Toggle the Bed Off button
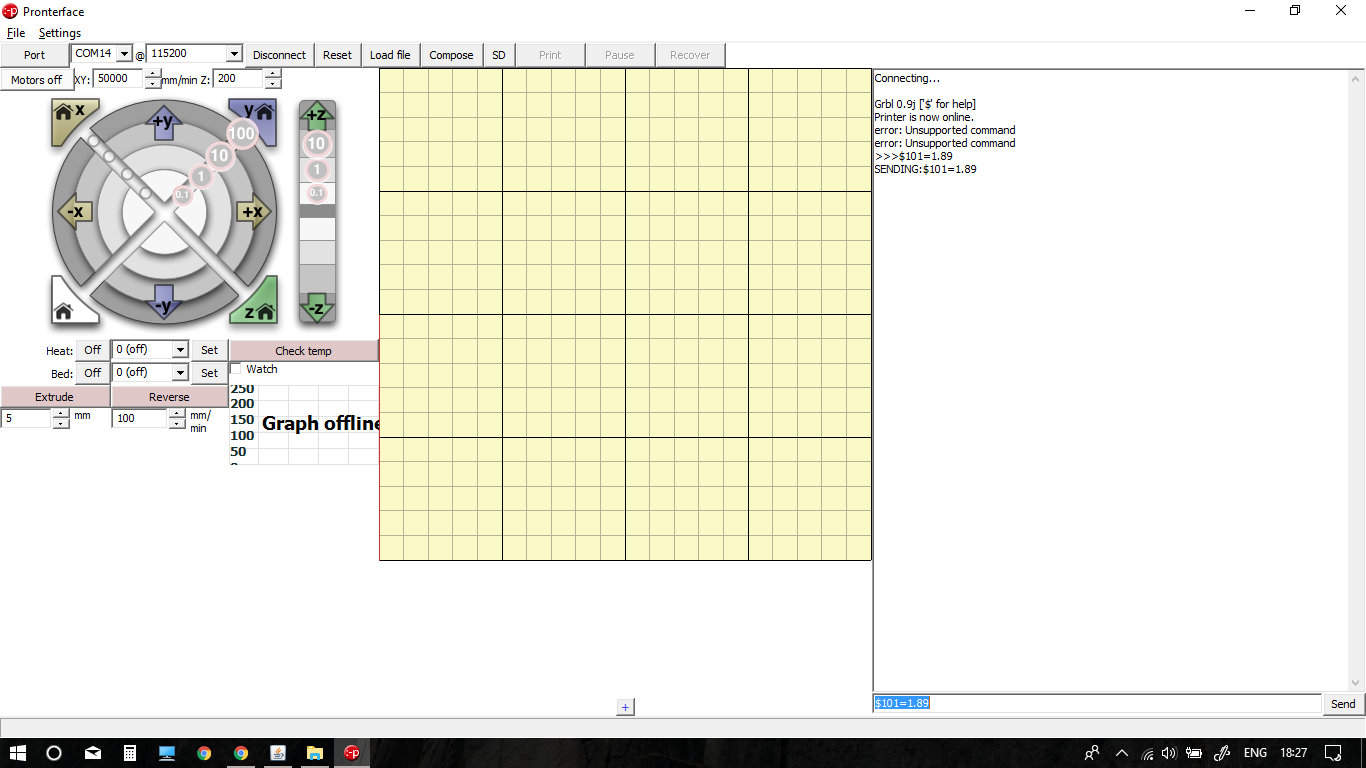1366x768 pixels. [92, 373]
